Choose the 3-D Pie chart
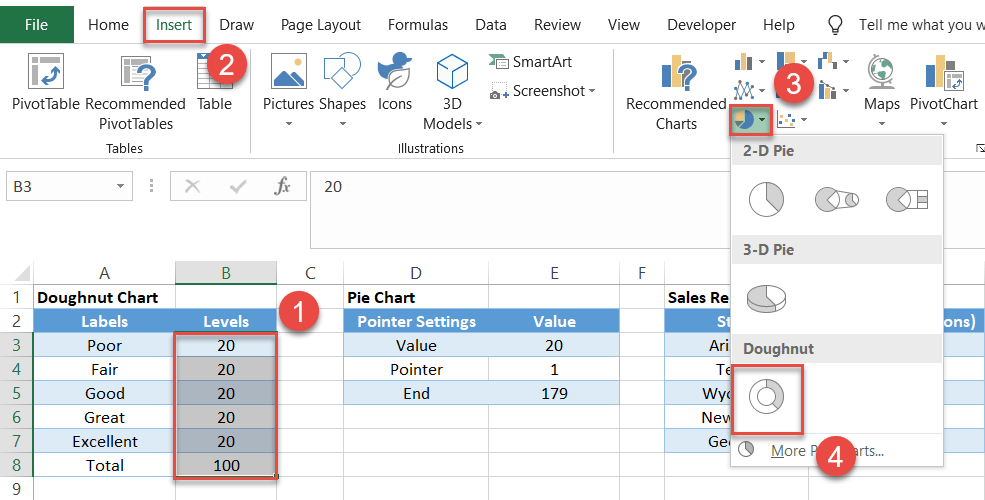Viewport: 985px width, 500px height. [766, 298]
